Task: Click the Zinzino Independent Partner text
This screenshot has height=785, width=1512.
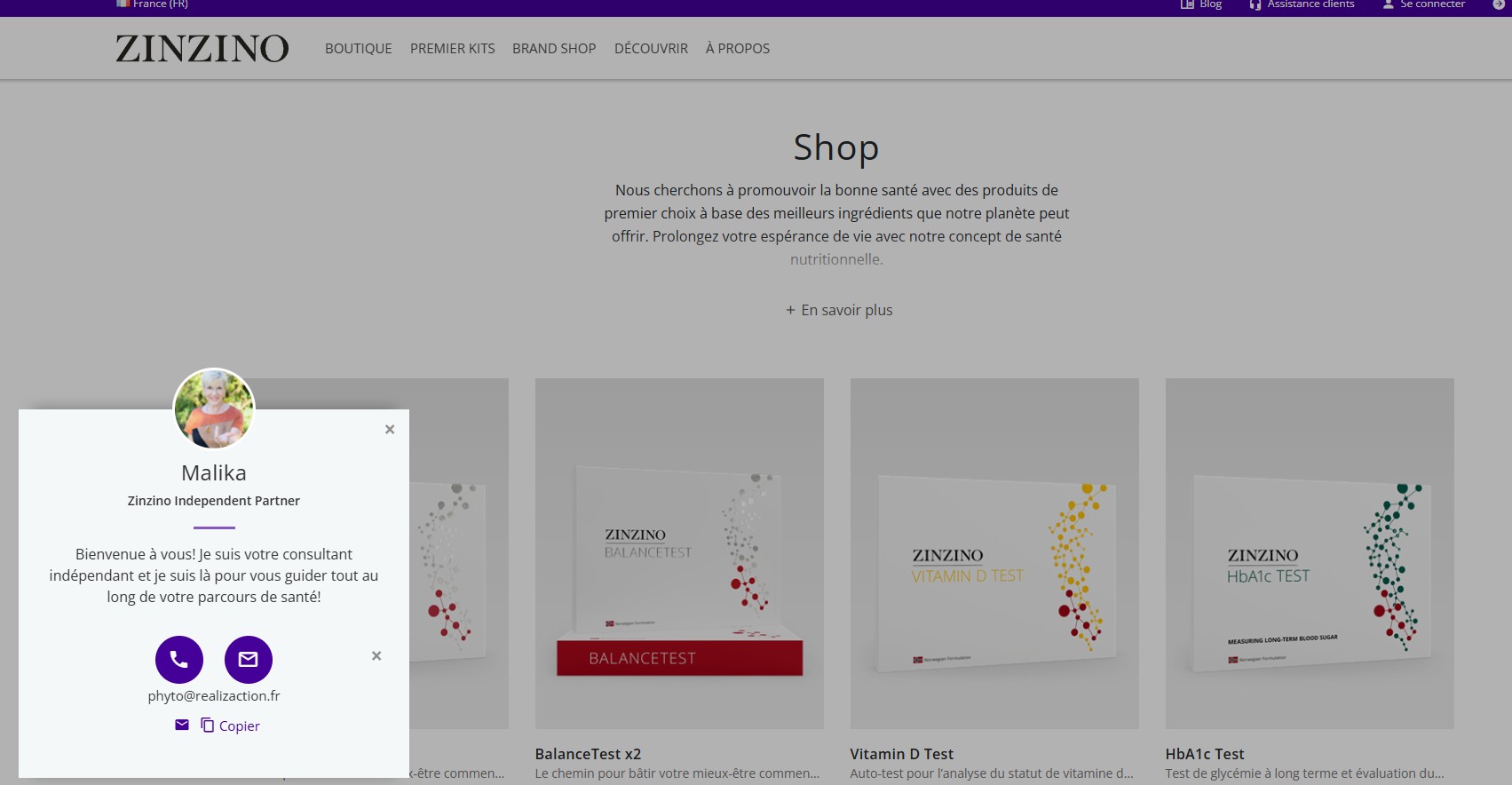Action: click(x=214, y=501)
